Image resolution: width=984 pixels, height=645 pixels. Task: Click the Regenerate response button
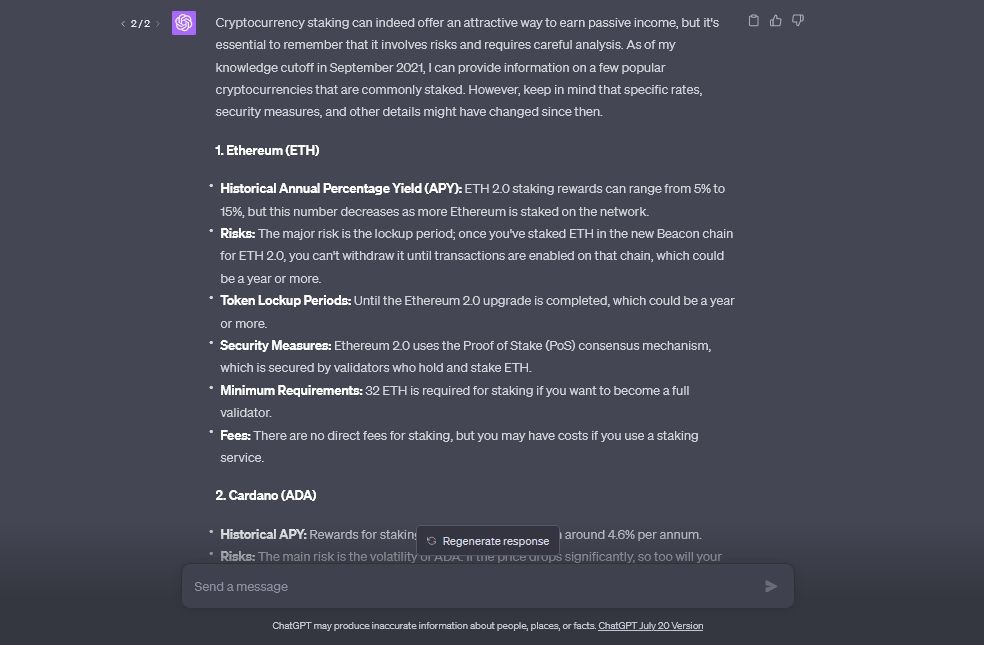[x=488, y=540]
